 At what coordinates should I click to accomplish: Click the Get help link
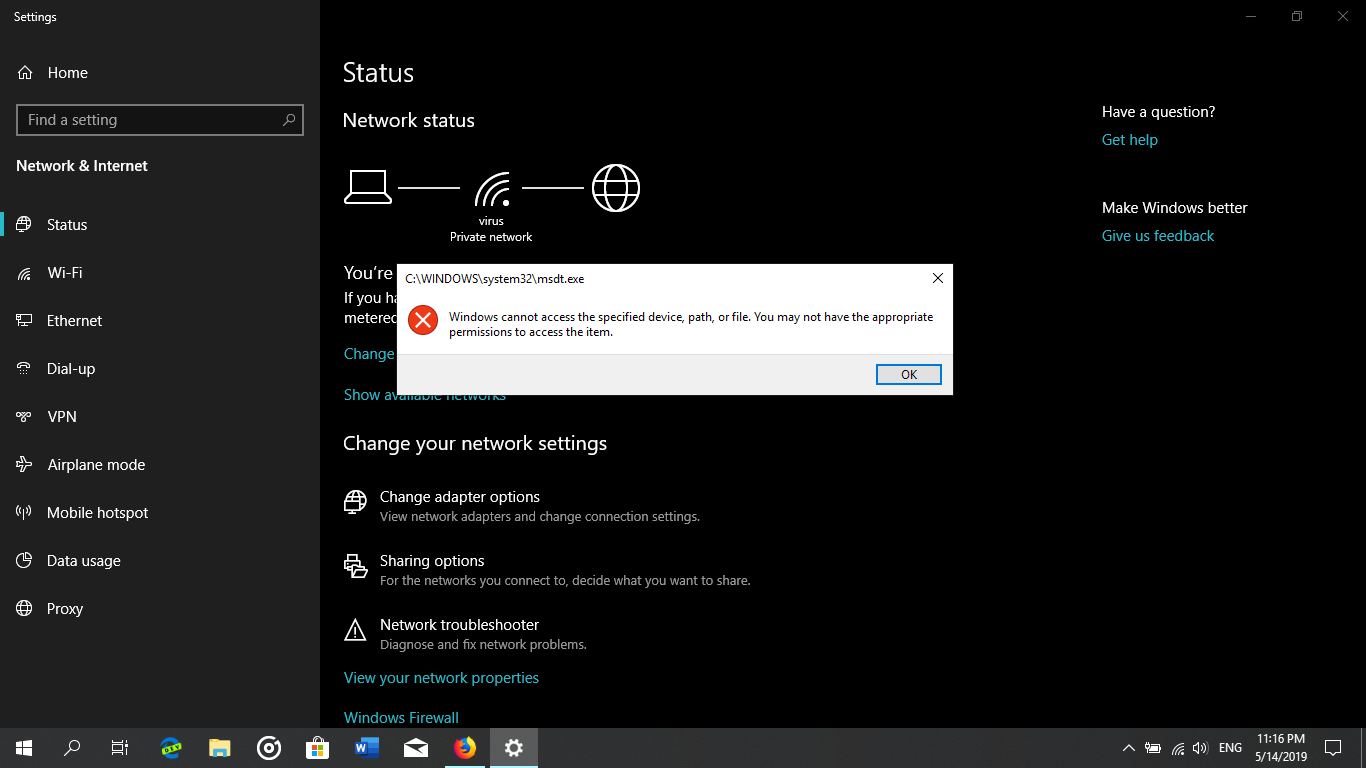1130,140
